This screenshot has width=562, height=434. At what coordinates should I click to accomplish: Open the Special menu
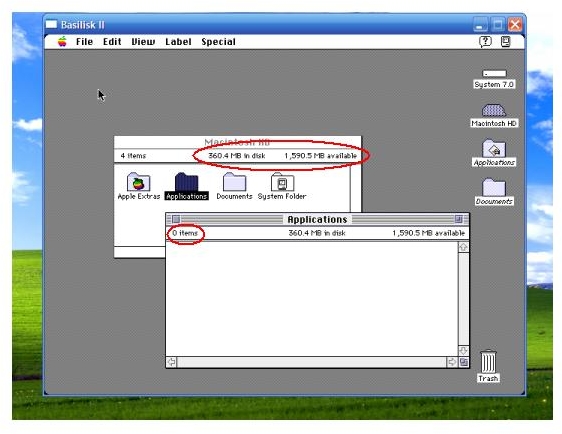218,42
